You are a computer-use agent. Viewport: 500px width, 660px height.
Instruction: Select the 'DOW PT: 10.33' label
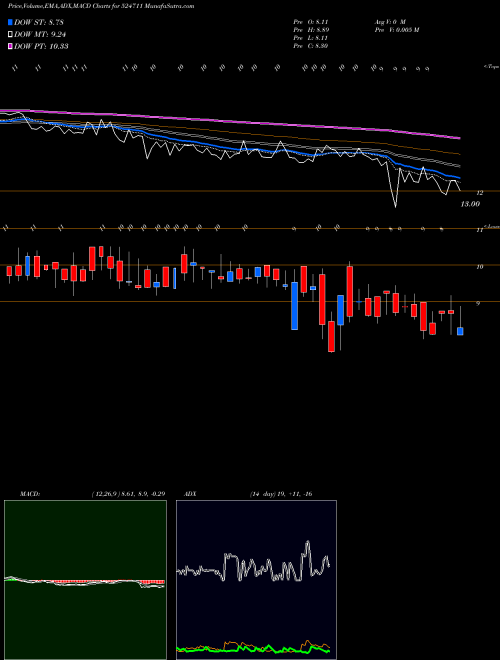[41, 46]
